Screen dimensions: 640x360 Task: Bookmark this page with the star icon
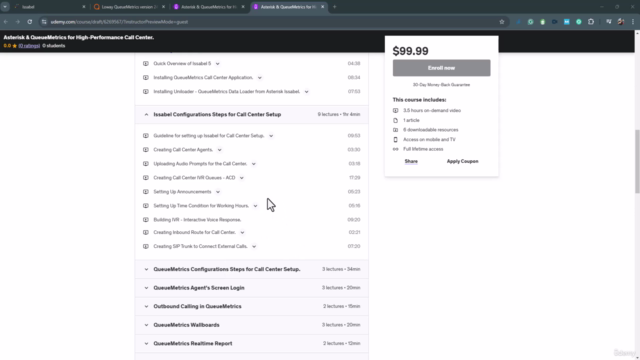(502, 22)
